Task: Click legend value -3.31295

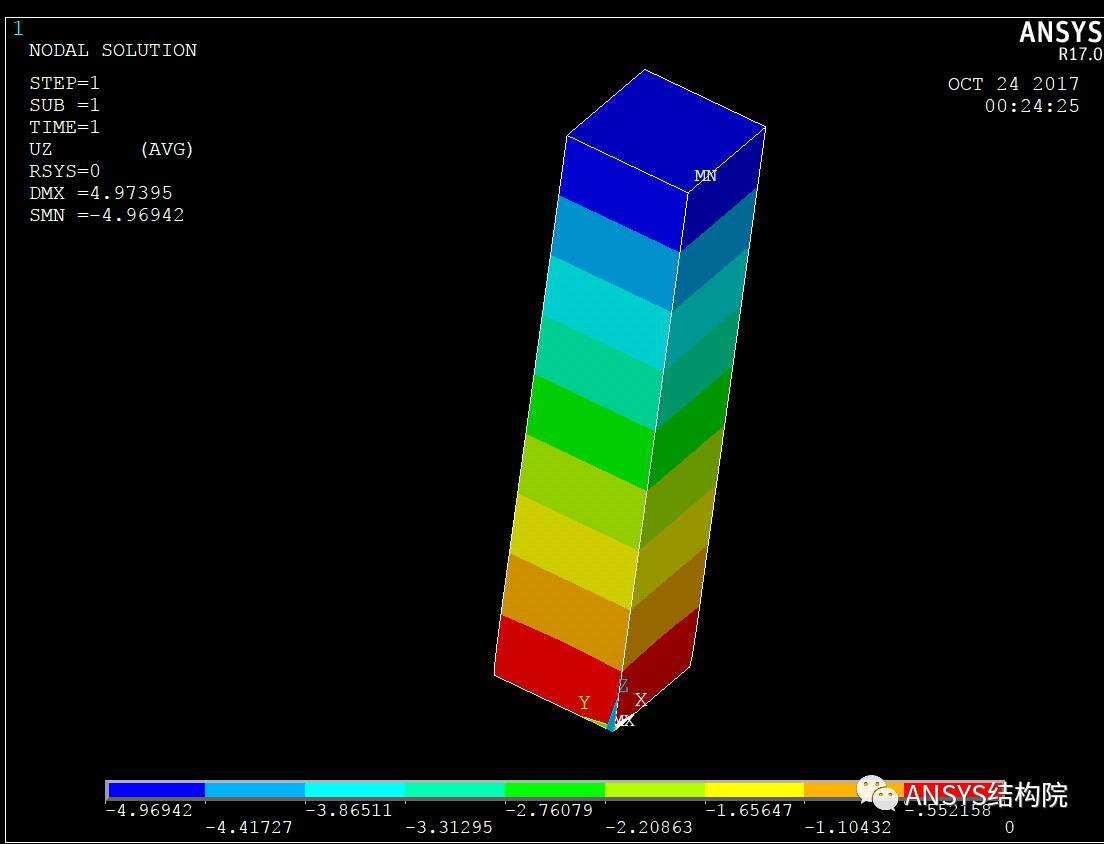Action: pyautogui.click(x=448, y=827)
